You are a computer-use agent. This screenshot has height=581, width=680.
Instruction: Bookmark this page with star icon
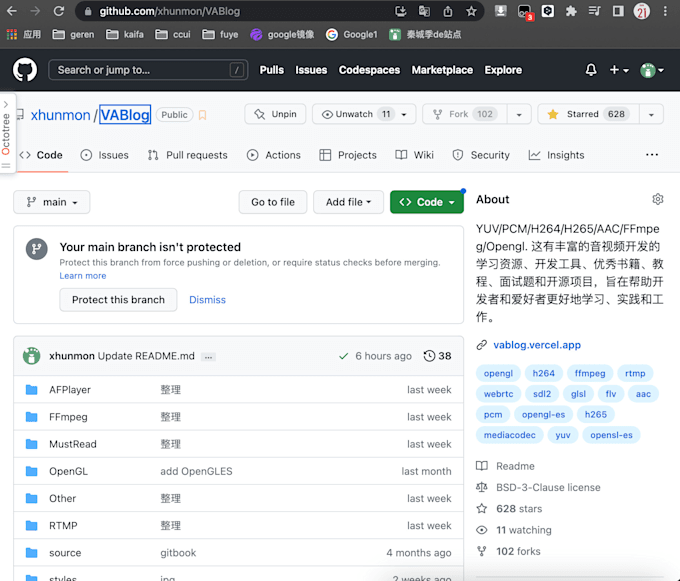[471, 11]
